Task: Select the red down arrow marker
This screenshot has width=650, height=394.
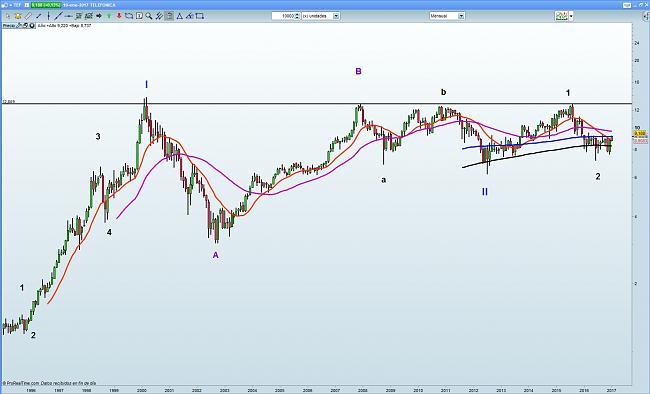Action: pos(119,16)
